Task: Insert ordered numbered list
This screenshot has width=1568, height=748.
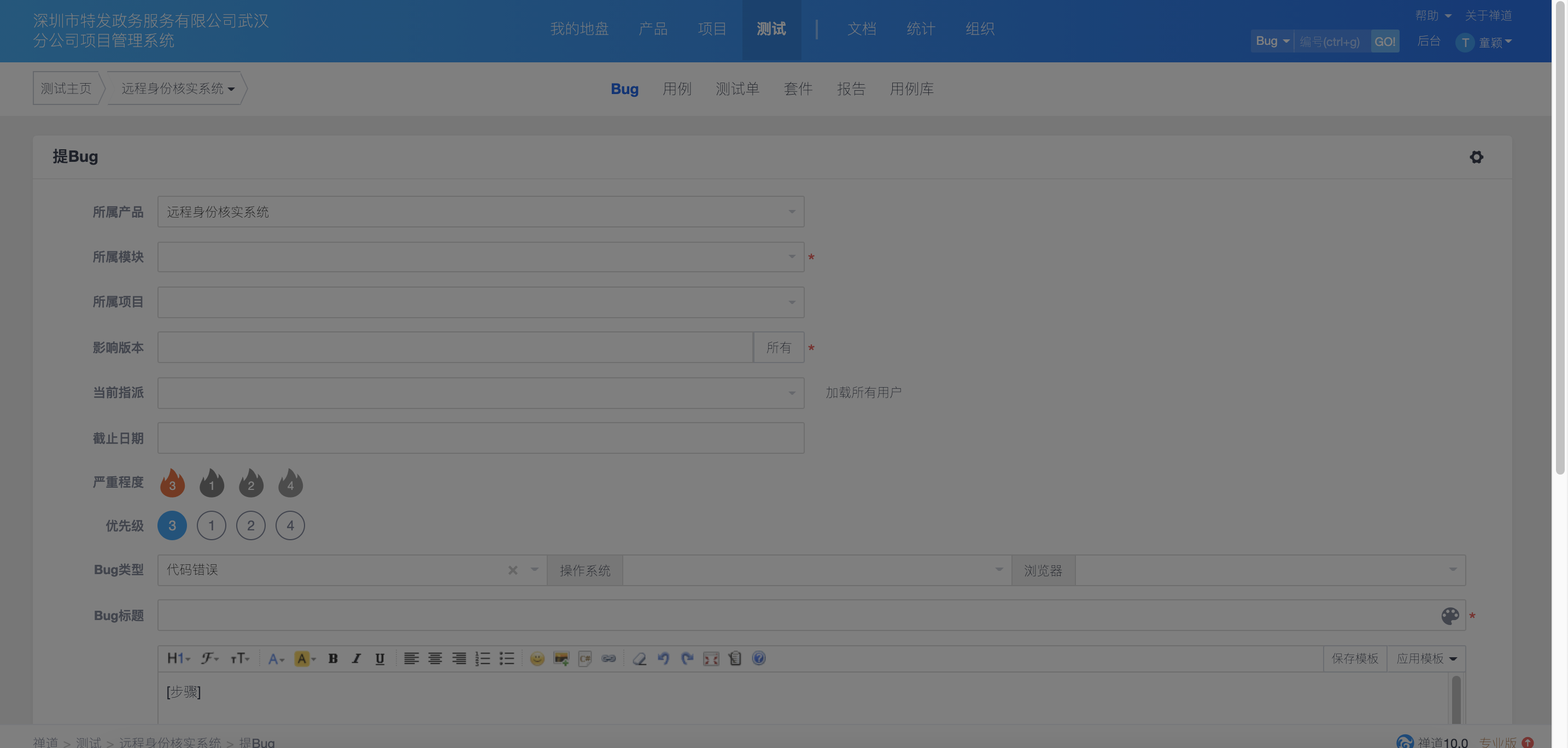Action: [483, 658]
